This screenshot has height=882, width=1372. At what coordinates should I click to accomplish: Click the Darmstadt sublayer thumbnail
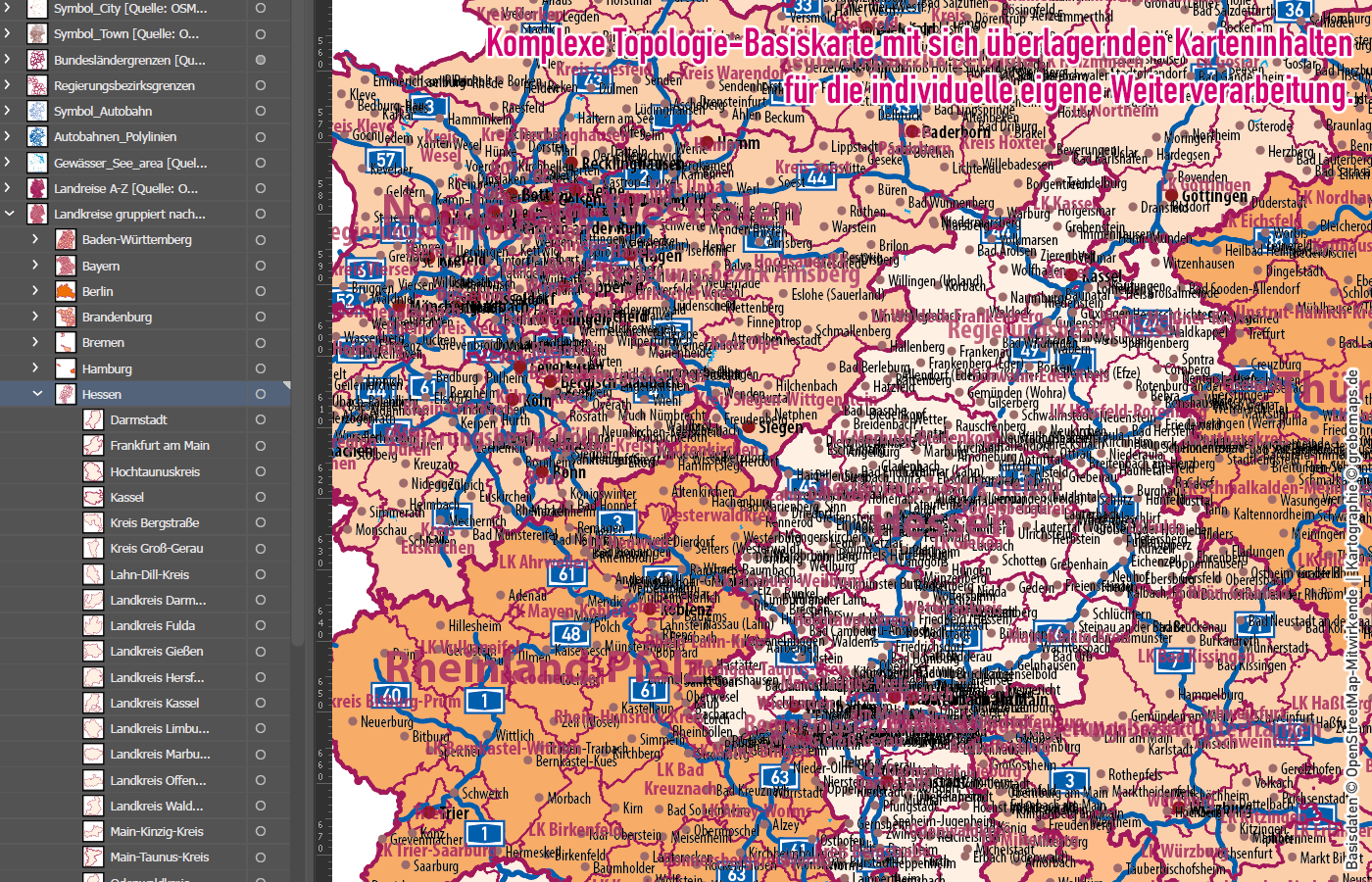click(95, 418)
